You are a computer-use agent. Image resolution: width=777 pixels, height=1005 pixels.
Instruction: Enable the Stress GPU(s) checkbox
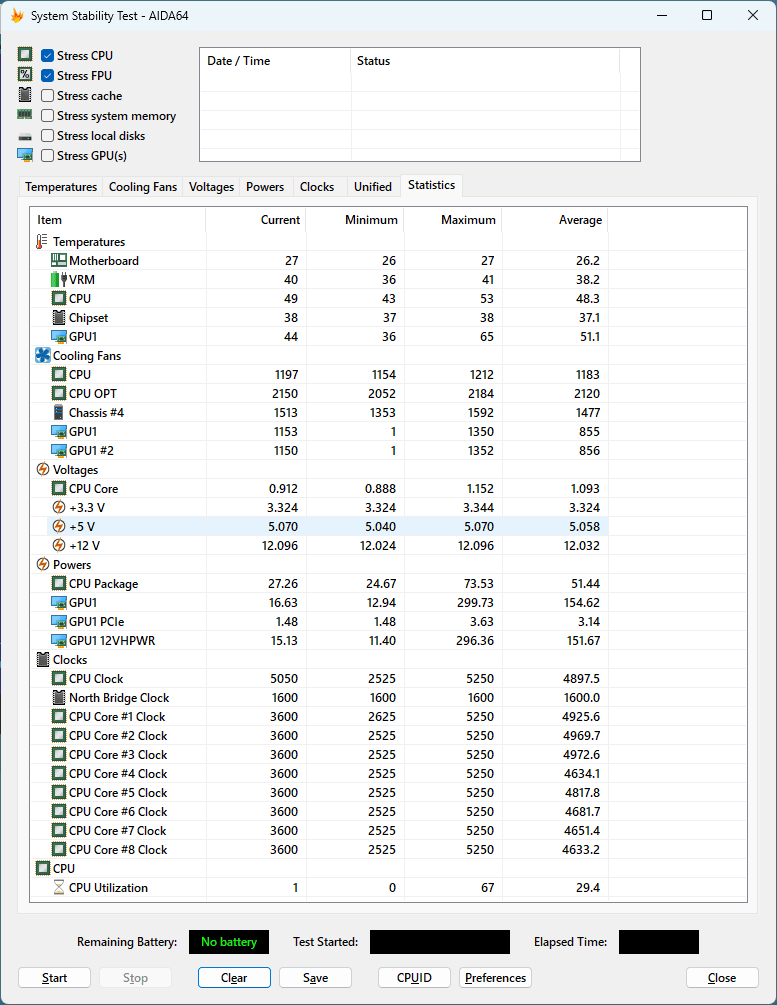coord(47,155)
